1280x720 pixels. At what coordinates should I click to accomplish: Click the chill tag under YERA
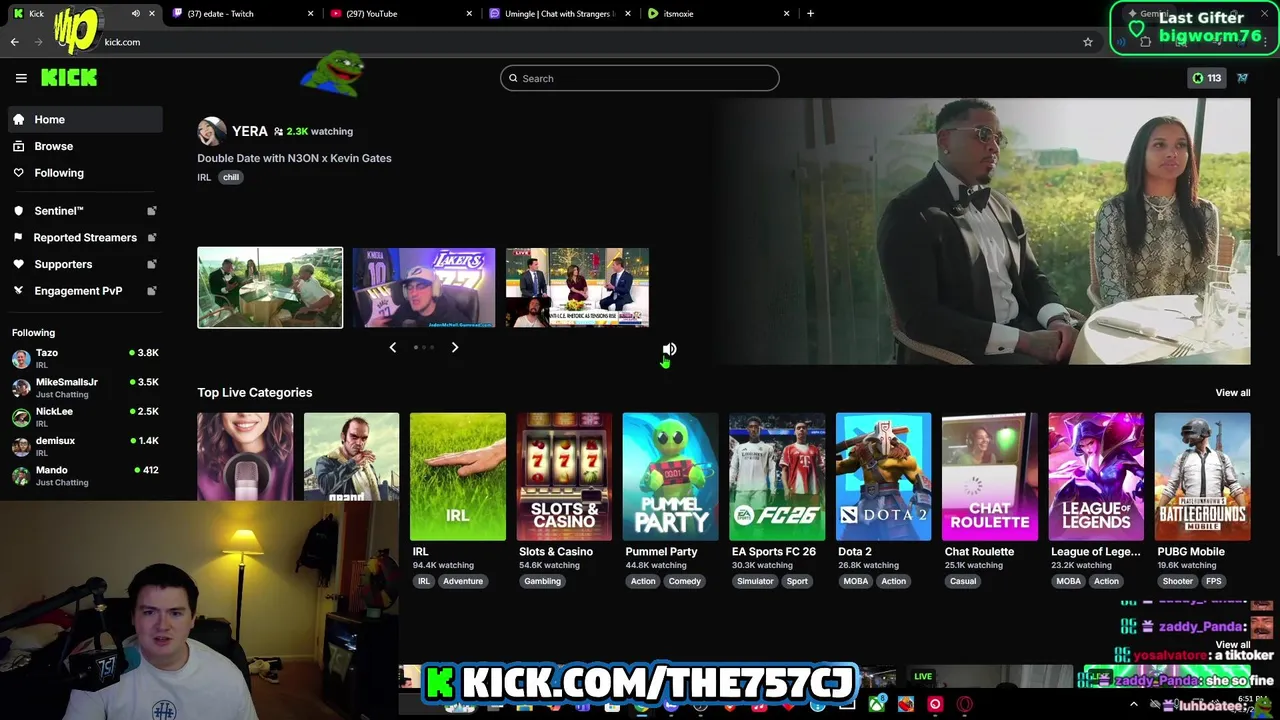(x=231, y=177)
